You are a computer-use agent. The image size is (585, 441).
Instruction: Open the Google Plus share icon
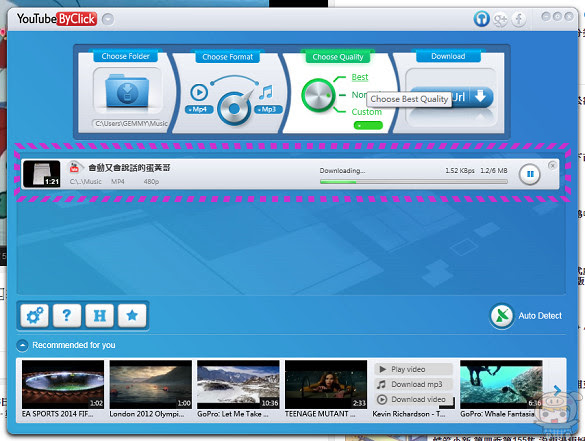click(500, 19)
